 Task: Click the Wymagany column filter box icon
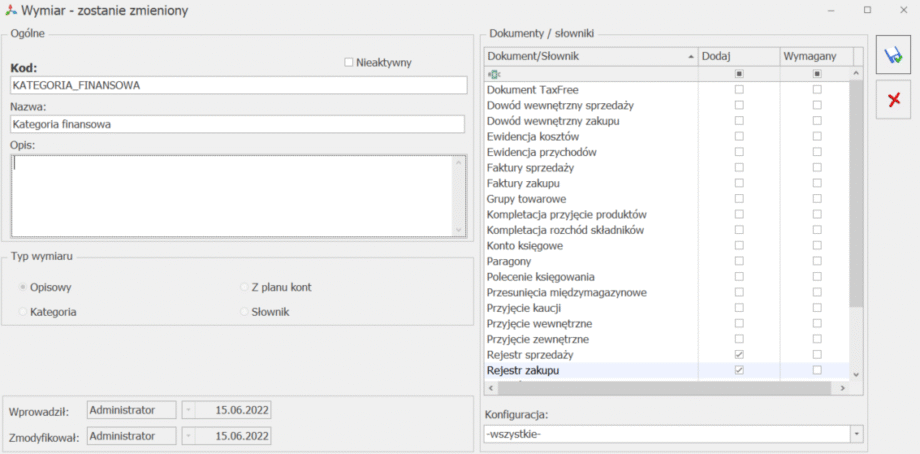[x=816, y=74]
